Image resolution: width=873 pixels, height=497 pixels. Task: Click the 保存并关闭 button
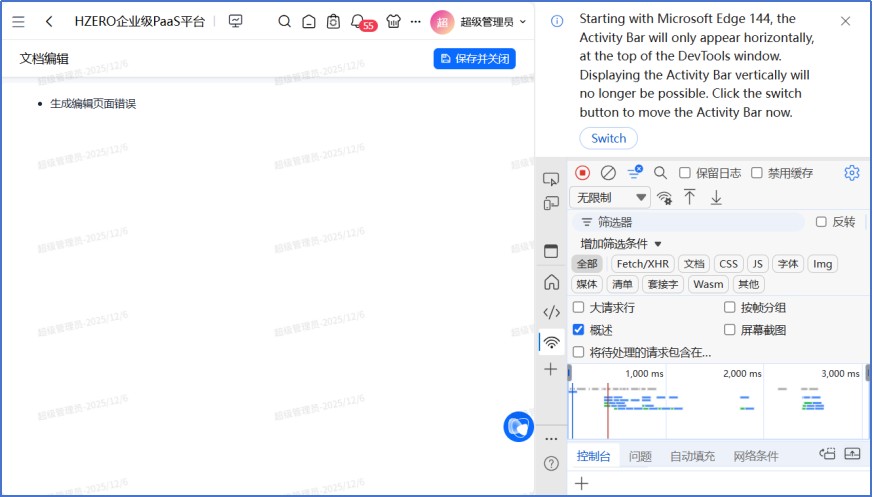click(474, 59)
